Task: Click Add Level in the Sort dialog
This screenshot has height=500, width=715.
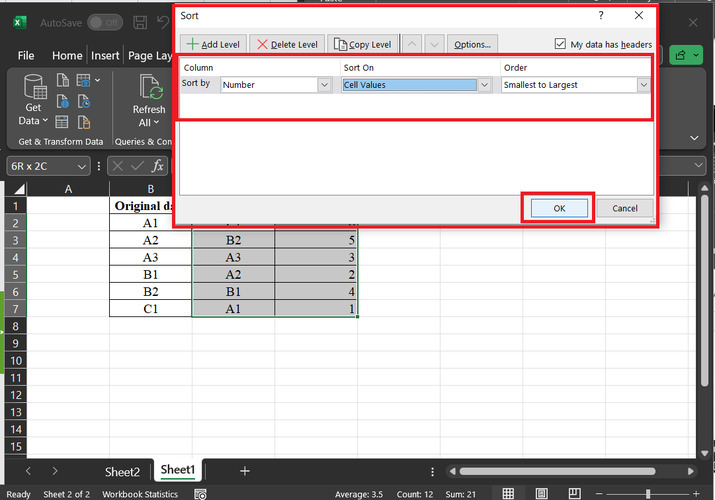Action: click(213, 44)
